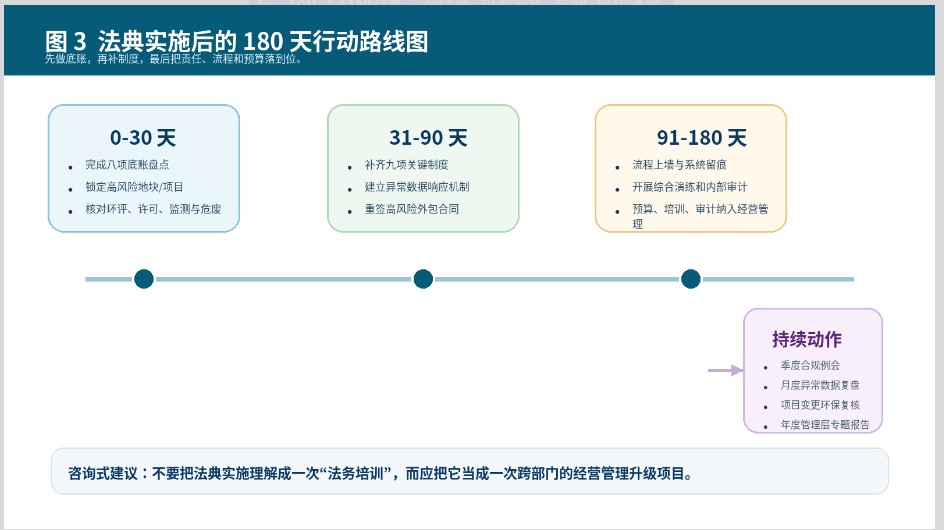Click the 咨询式建议 text box at the bottom
This screenshot has height=530, width=944.
tap(469, 472)
